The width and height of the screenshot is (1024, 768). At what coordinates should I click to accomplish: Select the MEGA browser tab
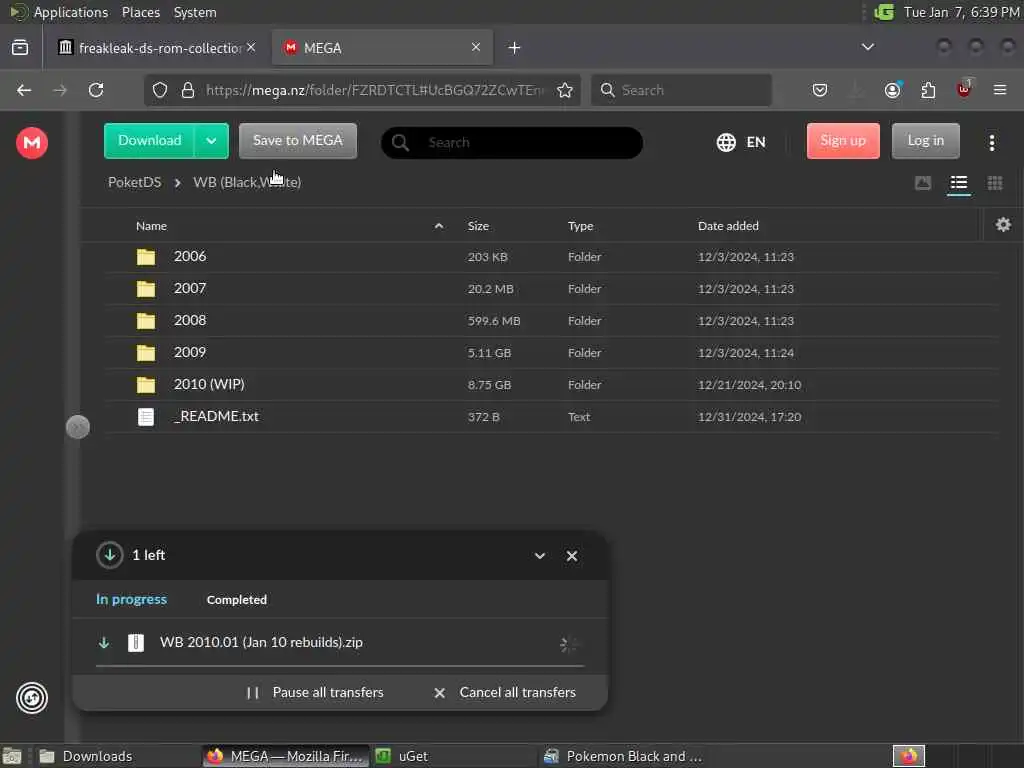382,48
